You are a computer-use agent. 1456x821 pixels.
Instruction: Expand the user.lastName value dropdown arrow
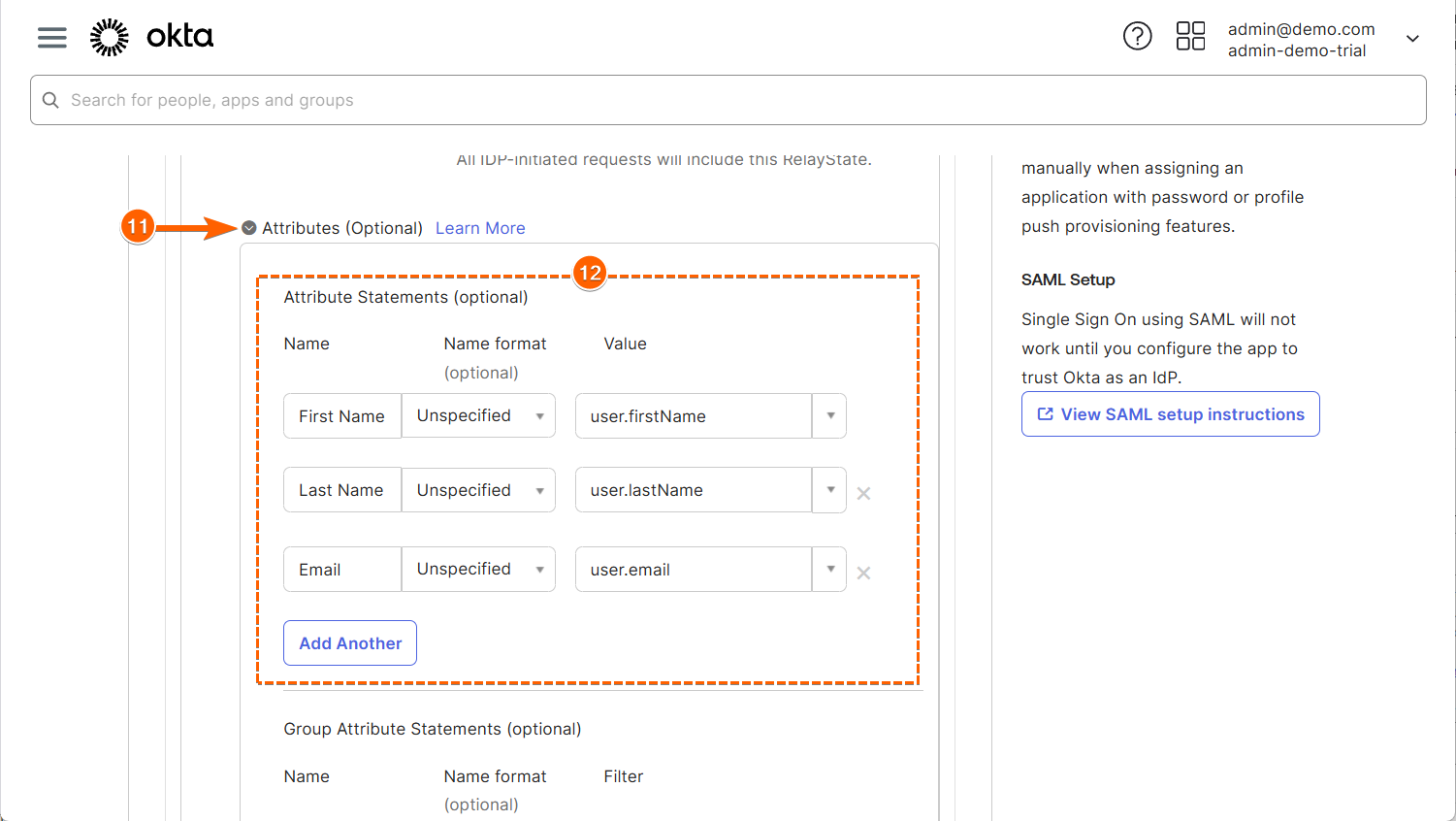[830, 490]
